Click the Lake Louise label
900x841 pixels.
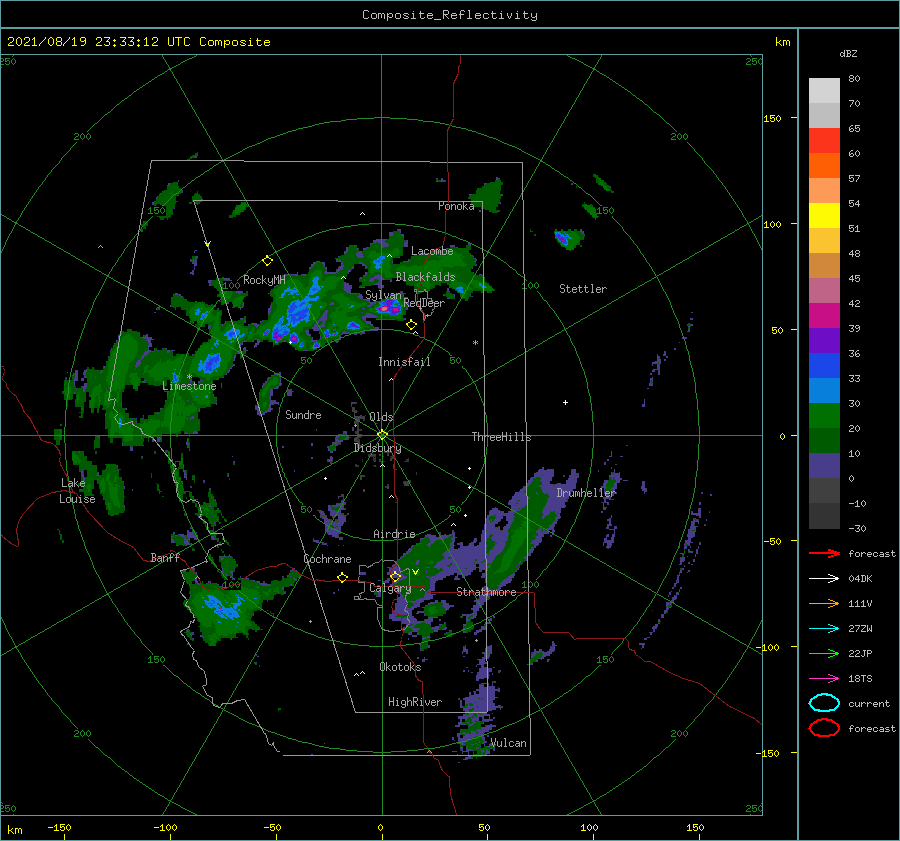pyautogui.click(x=77, y=491)
